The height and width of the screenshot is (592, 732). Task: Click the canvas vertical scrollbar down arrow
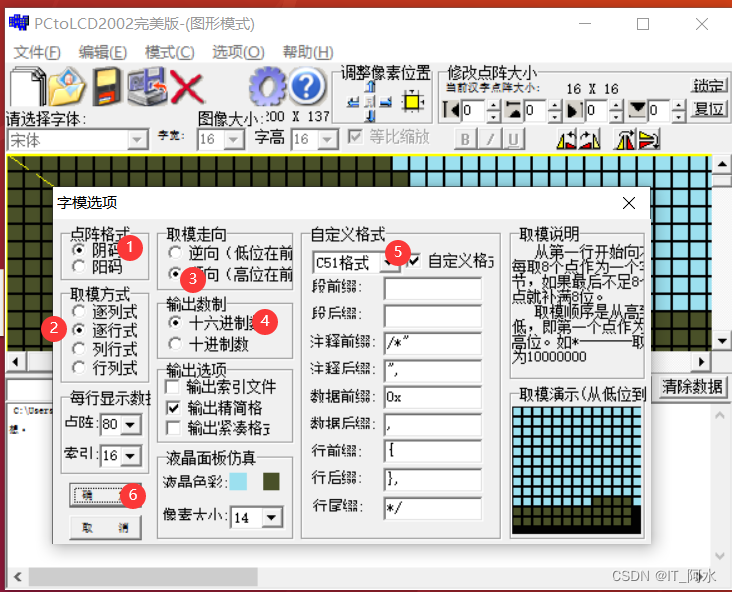[722, 341]
